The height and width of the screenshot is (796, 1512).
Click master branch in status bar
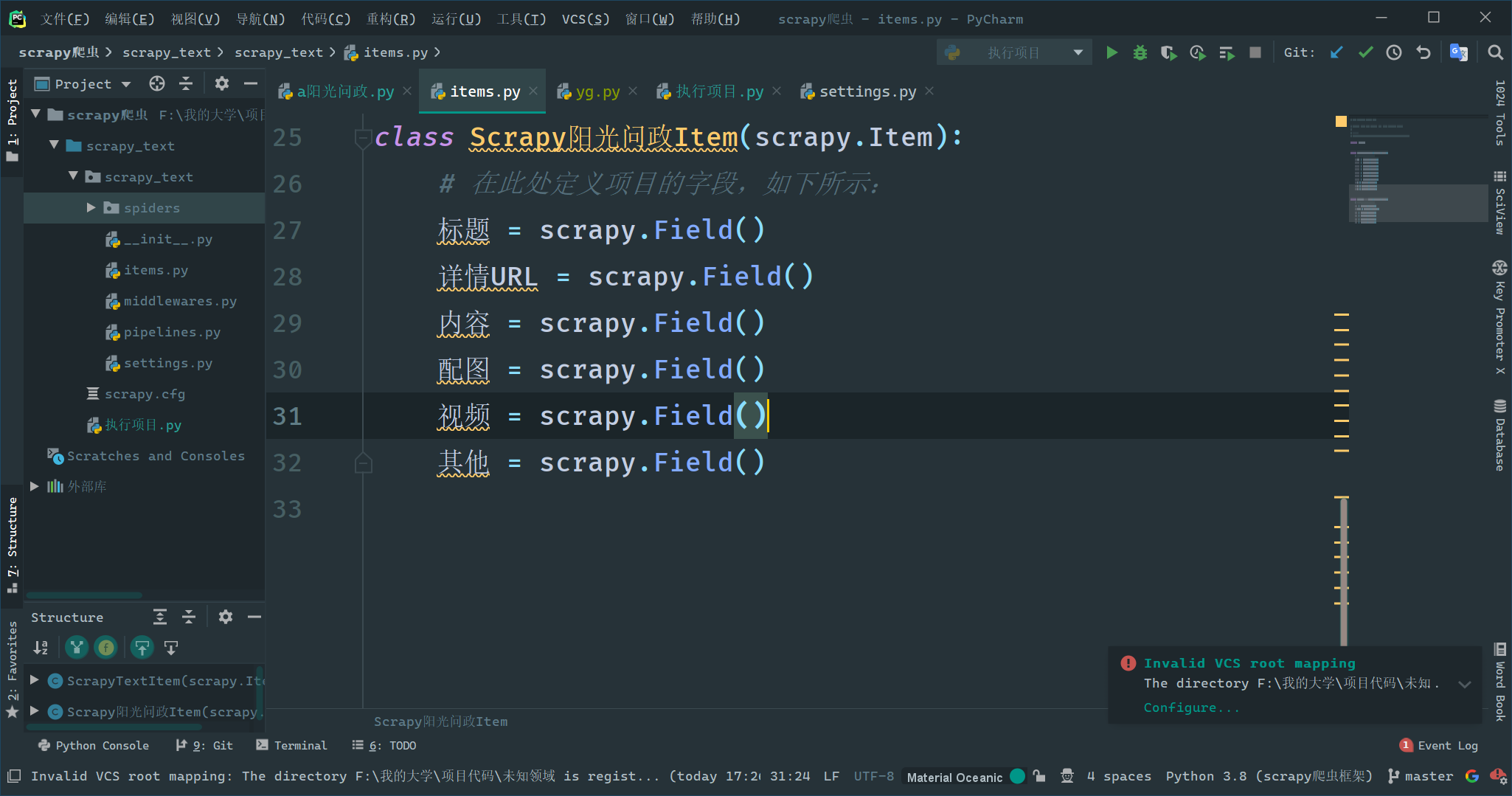click(1421, 776)
